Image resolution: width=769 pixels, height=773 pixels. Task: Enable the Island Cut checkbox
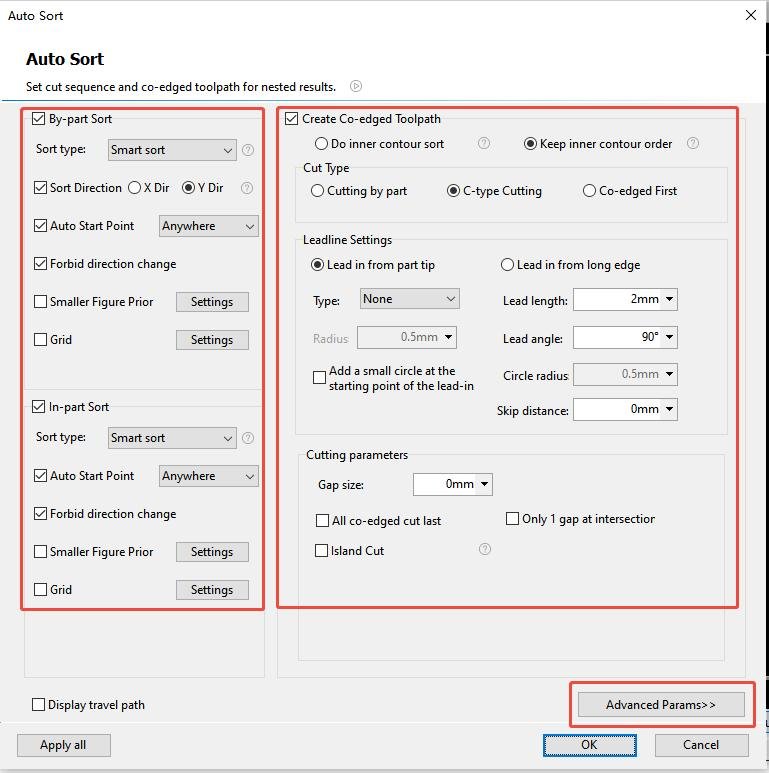click(321, 551)
